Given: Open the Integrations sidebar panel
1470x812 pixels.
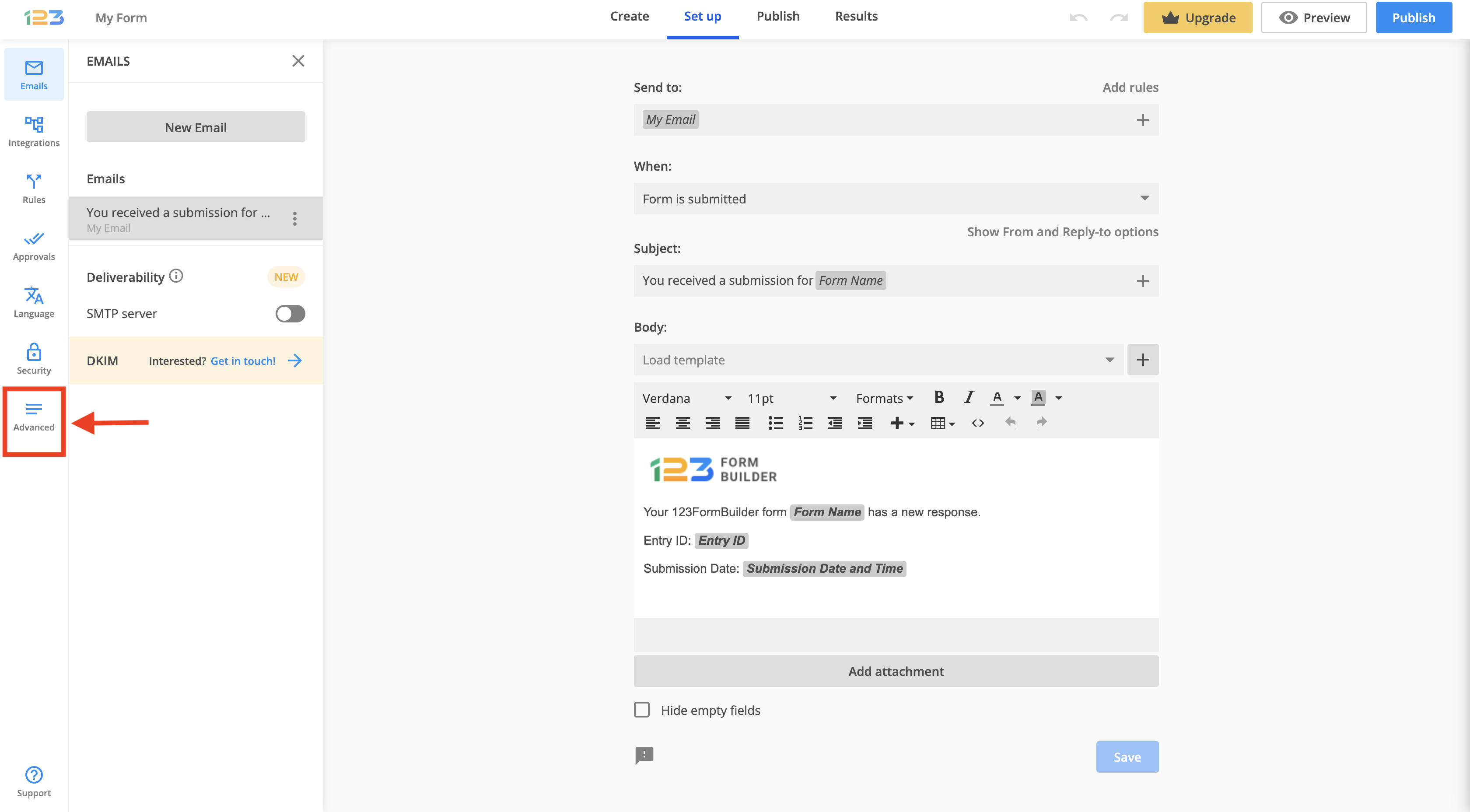Looking at the screenshot, I should 34,131.
